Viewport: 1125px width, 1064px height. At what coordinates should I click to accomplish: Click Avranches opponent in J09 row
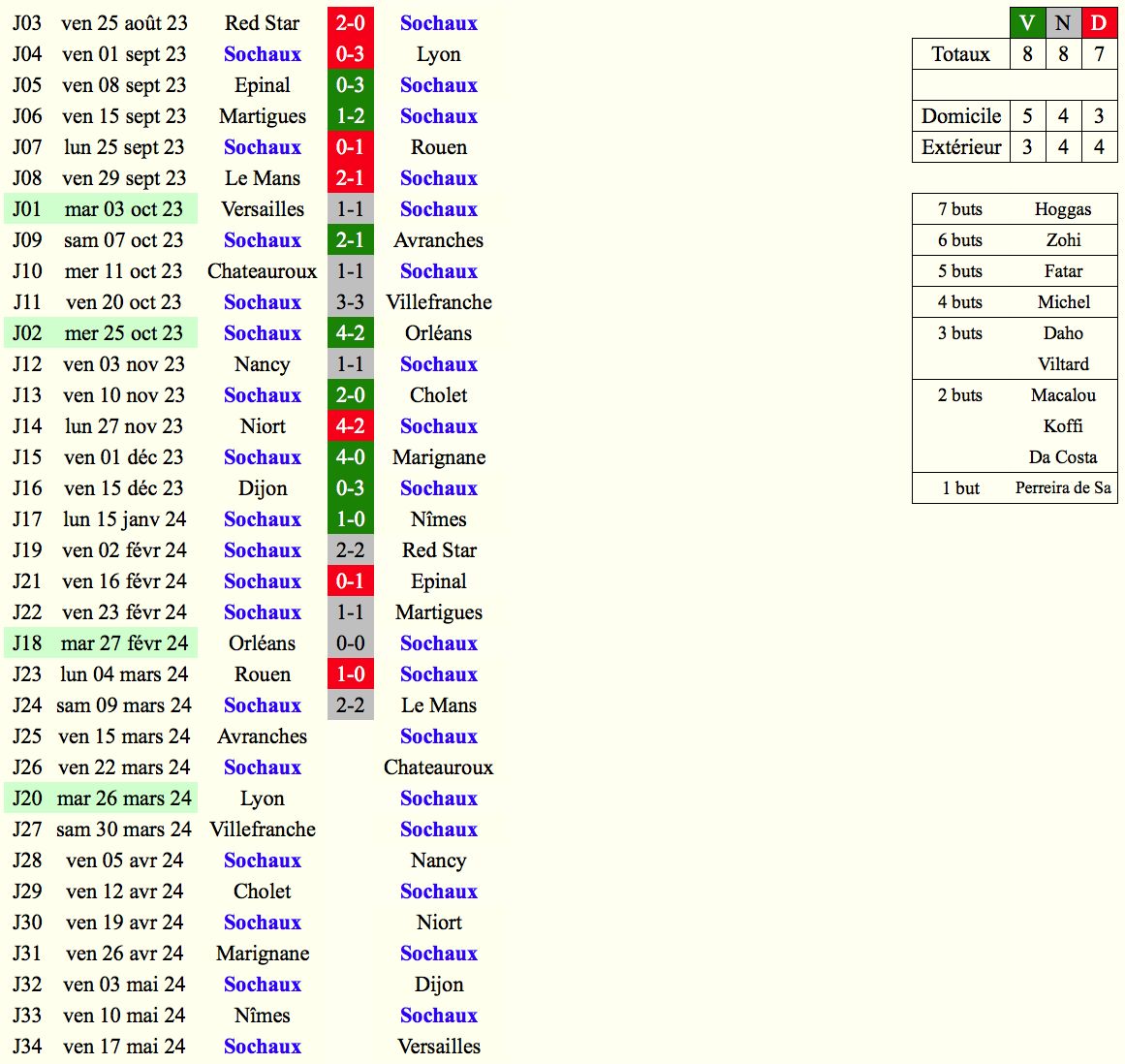(x=438, y=239)
